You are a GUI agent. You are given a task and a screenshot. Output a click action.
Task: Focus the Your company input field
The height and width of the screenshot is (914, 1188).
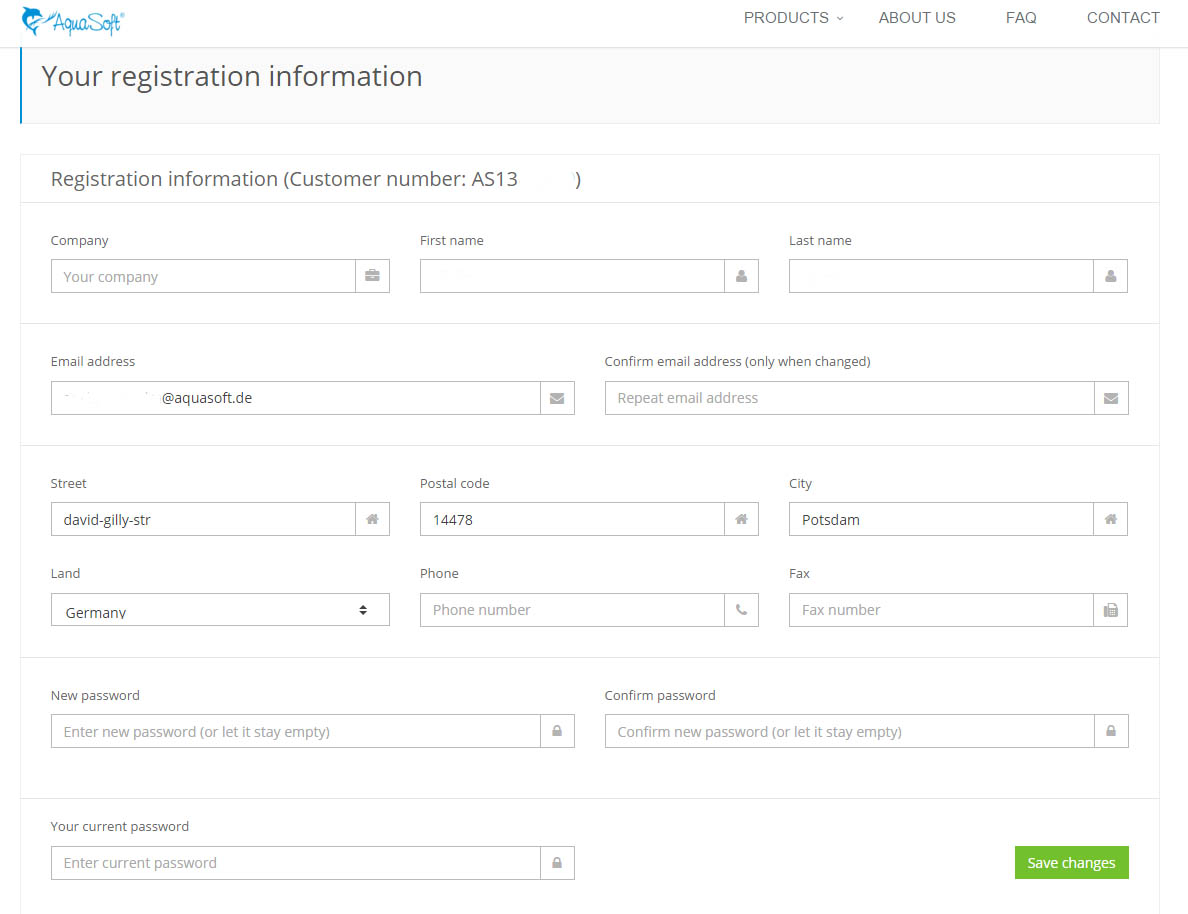(x=203, y=276)
